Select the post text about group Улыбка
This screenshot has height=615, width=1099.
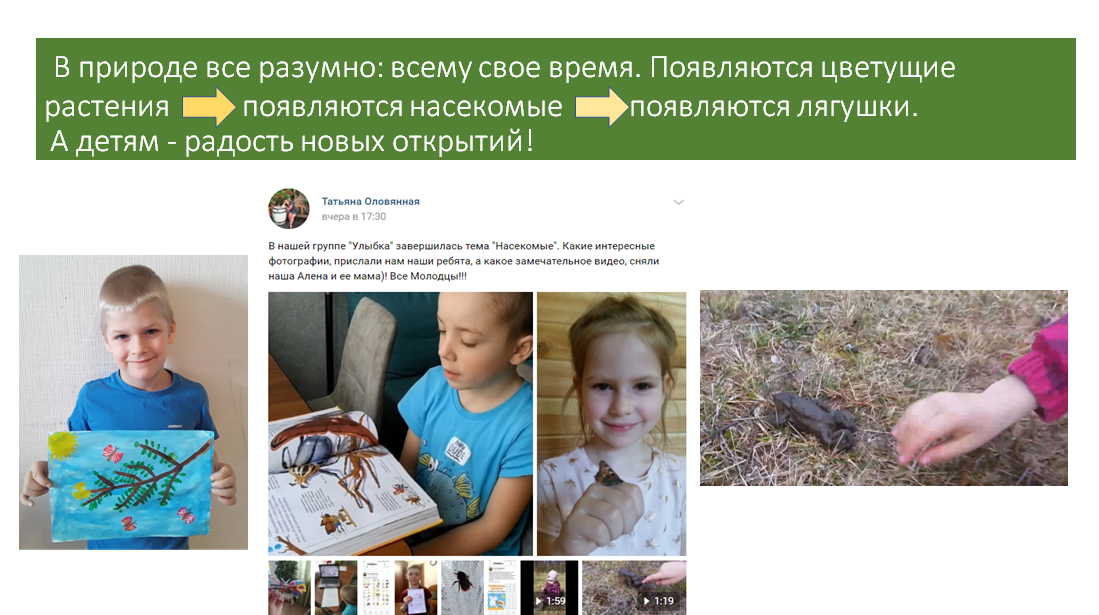[464, 261]
